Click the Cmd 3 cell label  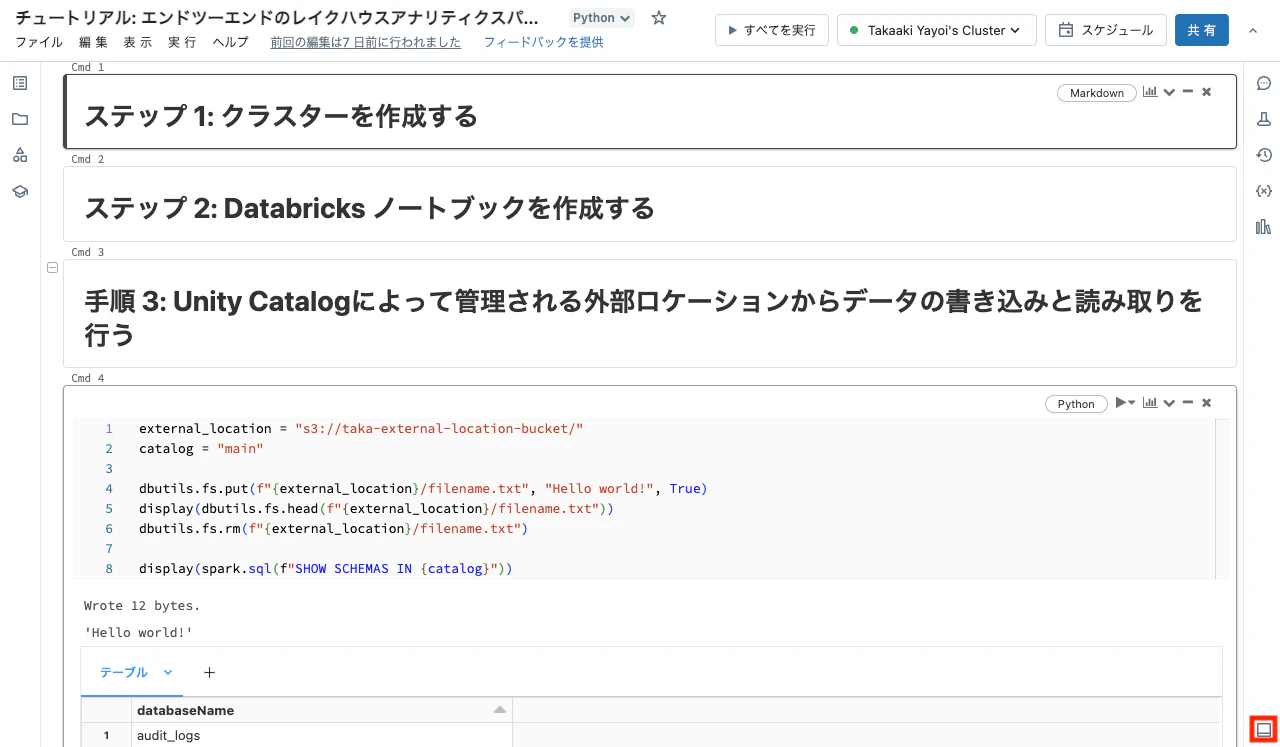pos(88,252)
